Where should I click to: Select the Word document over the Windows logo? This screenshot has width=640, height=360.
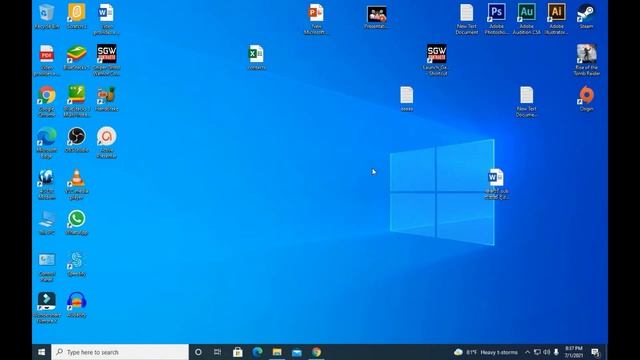[x=496, y=184]
